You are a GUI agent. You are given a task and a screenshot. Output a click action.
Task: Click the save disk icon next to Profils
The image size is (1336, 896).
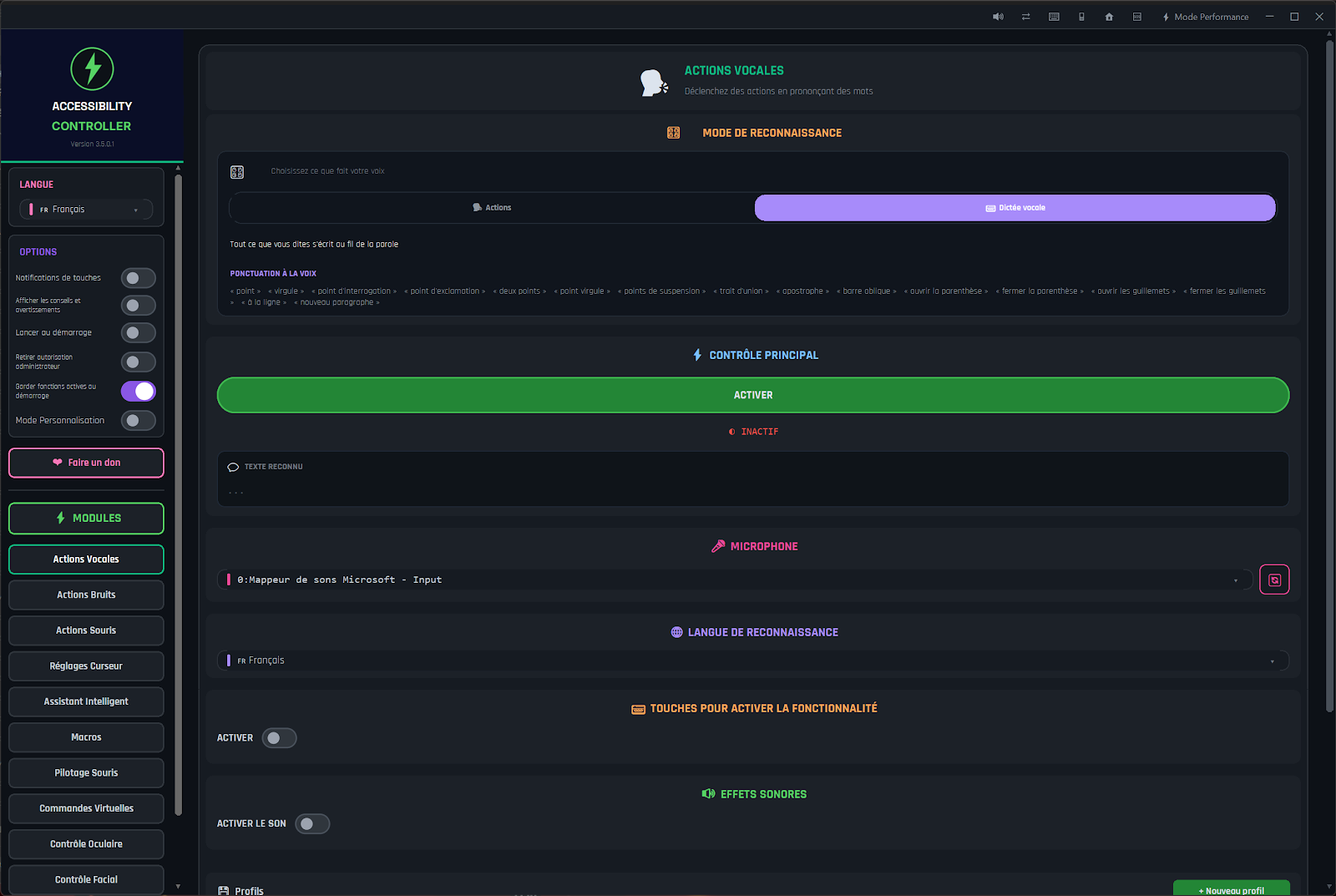coord(223,891)
